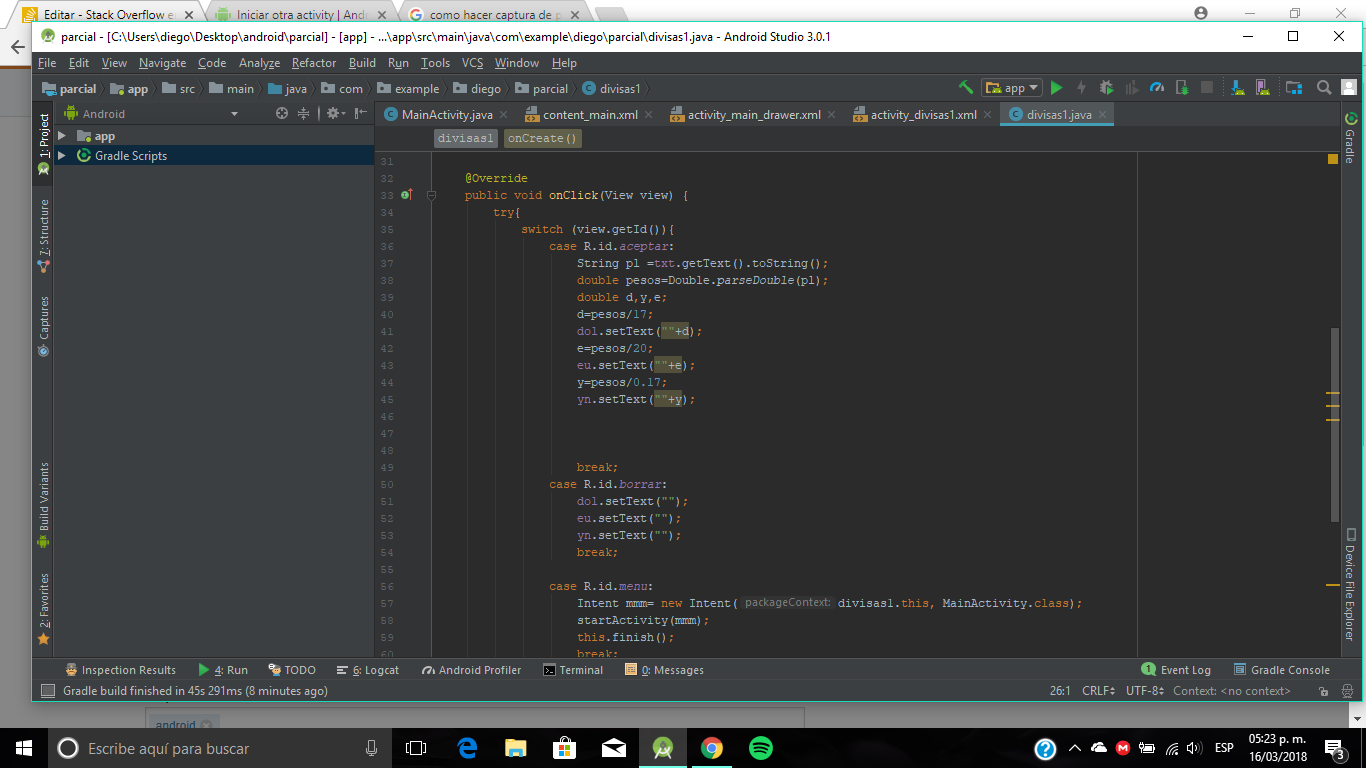This screenshot has width=1366, height=768.
Task: Click the divisas1 breadcrumb in navigation bar
Action: pyautogui.click(x=611, y=89)
